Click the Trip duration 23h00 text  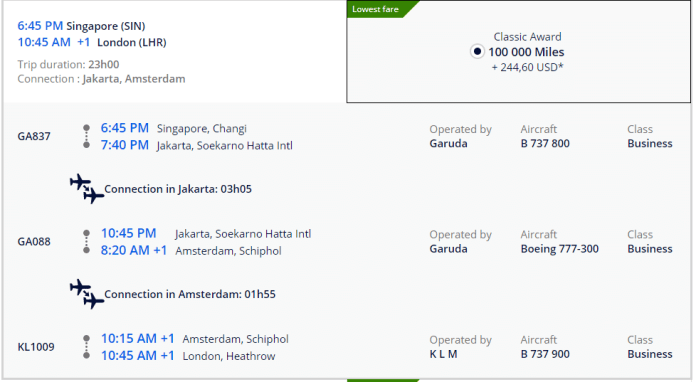click(x=68, y=64)
